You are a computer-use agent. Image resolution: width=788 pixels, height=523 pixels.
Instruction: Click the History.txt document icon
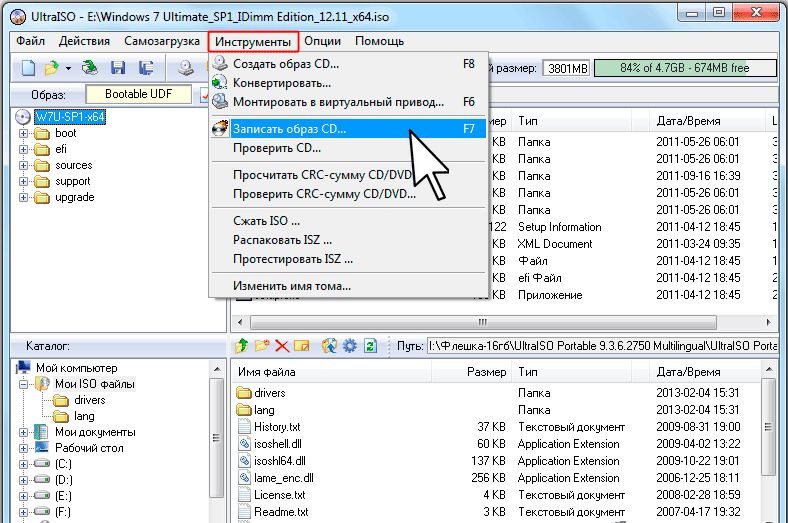[x=244, y=427]
